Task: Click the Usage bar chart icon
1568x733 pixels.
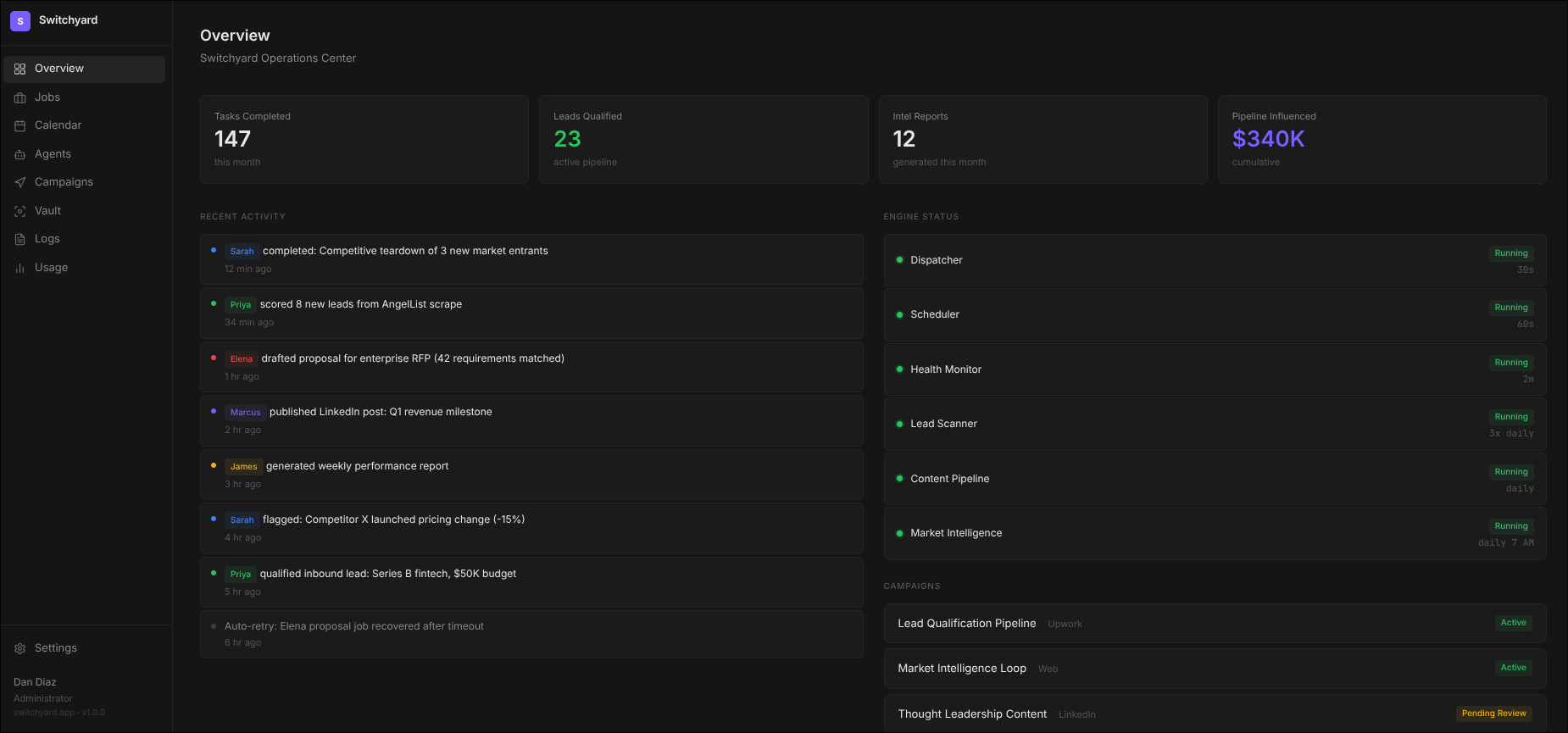Action: [x=19, y=268]
